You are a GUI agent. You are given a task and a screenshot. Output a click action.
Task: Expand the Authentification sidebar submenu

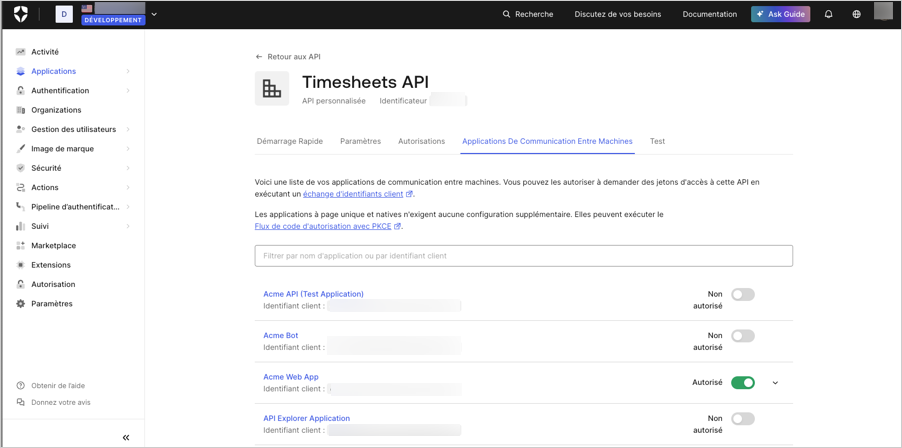[128, 91]
